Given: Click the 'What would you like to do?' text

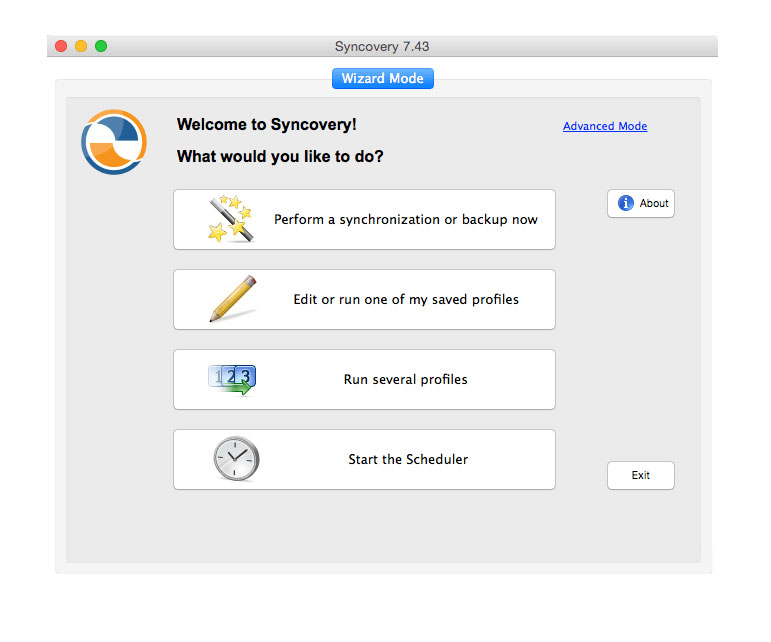Looking at the screenshot, I should point(280,157).
